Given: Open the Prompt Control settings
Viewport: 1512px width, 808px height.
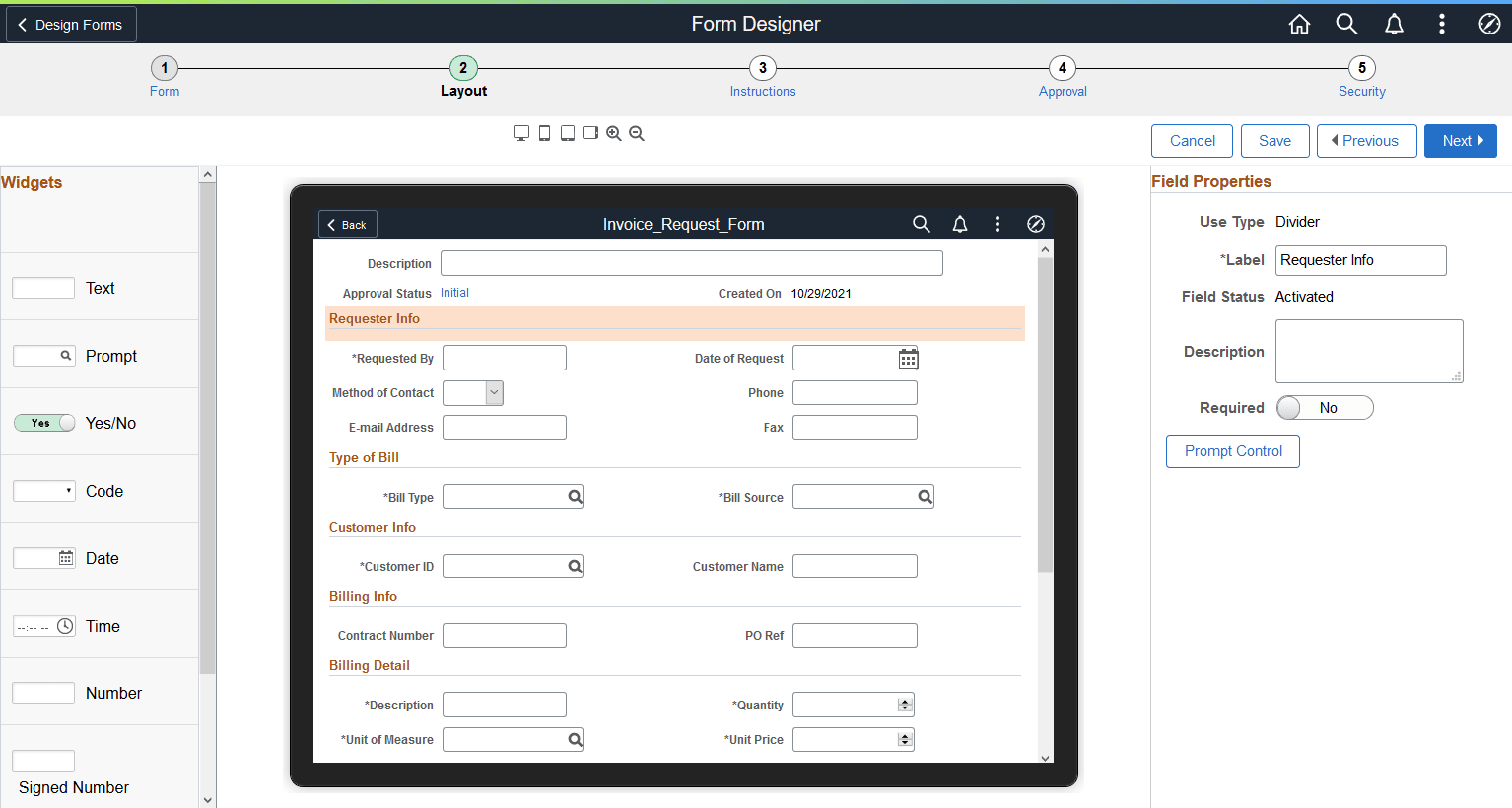Looking at the screenshot, I should click(x=1232, y=450).
